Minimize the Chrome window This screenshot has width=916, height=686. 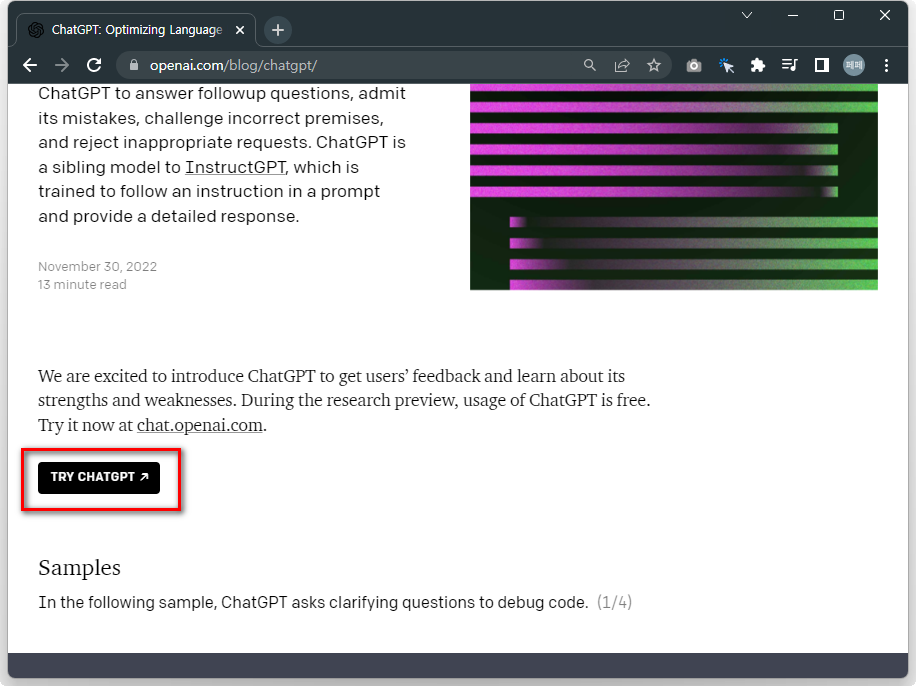tap(793, 15)
